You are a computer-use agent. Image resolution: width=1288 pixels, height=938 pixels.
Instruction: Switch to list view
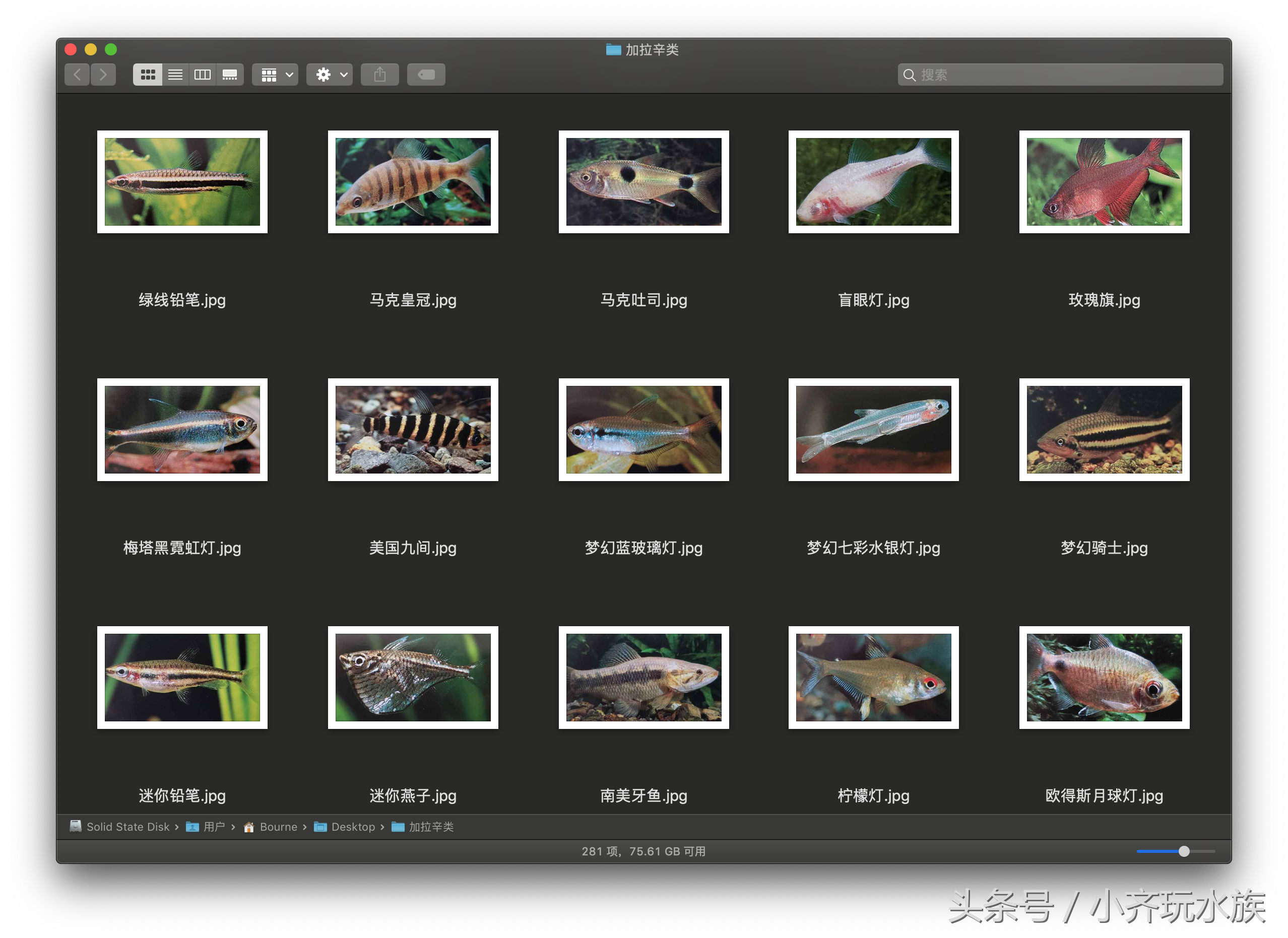click(x=175, y=75)
